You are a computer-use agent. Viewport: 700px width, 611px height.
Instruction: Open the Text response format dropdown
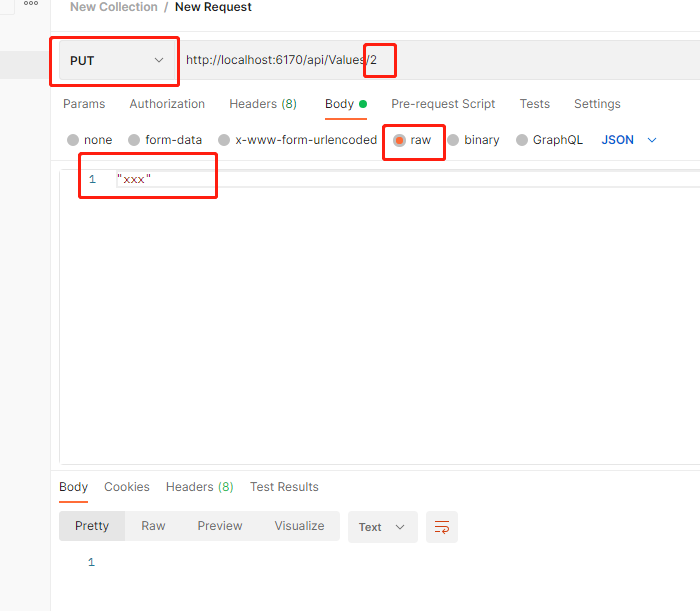pyautogui.click(x=383, y=527)
